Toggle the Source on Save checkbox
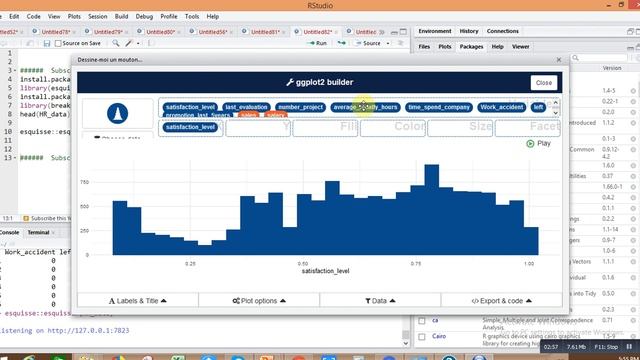 click(x=58, y=43)
